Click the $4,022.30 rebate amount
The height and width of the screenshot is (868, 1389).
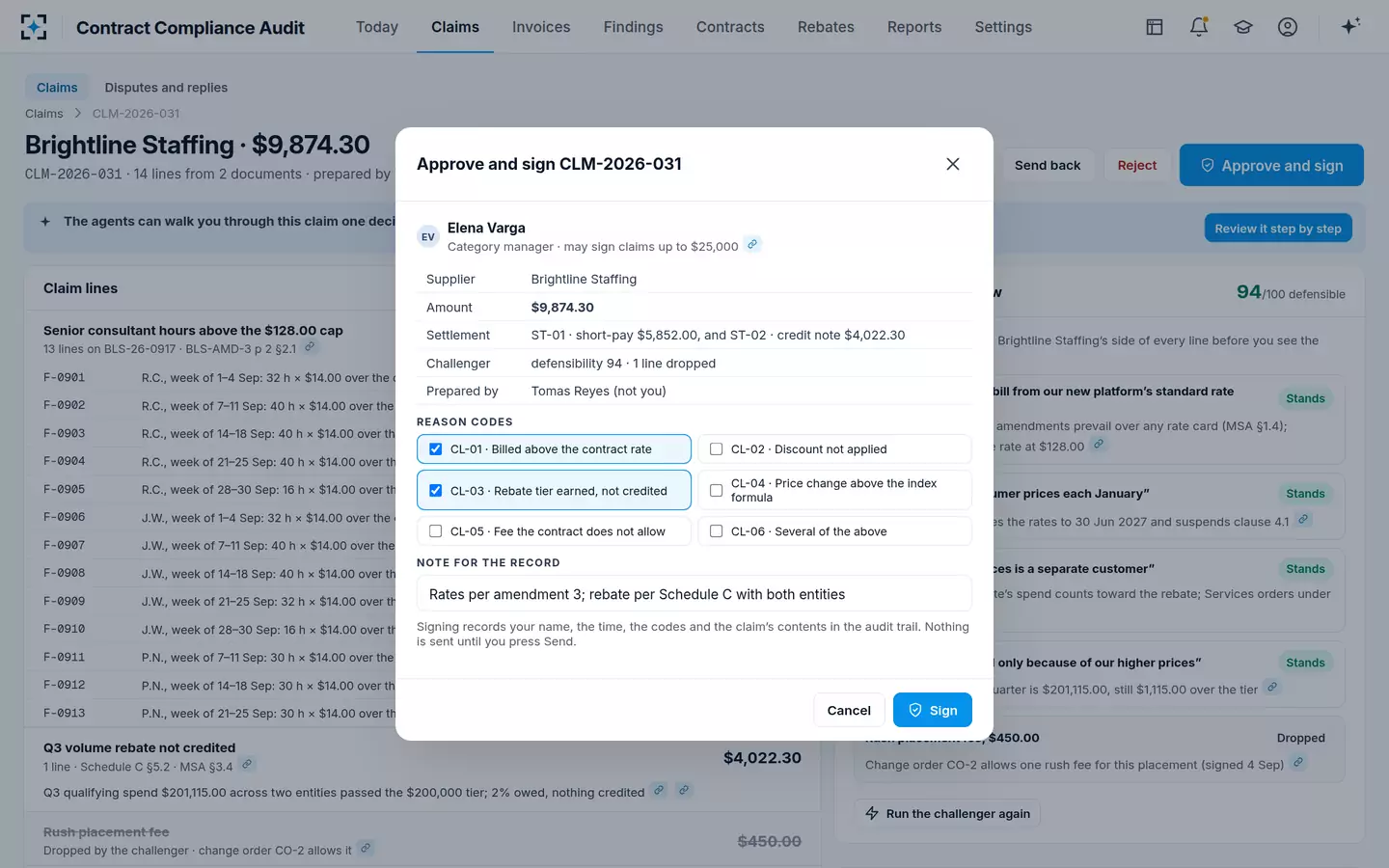(x=762, y=758)
